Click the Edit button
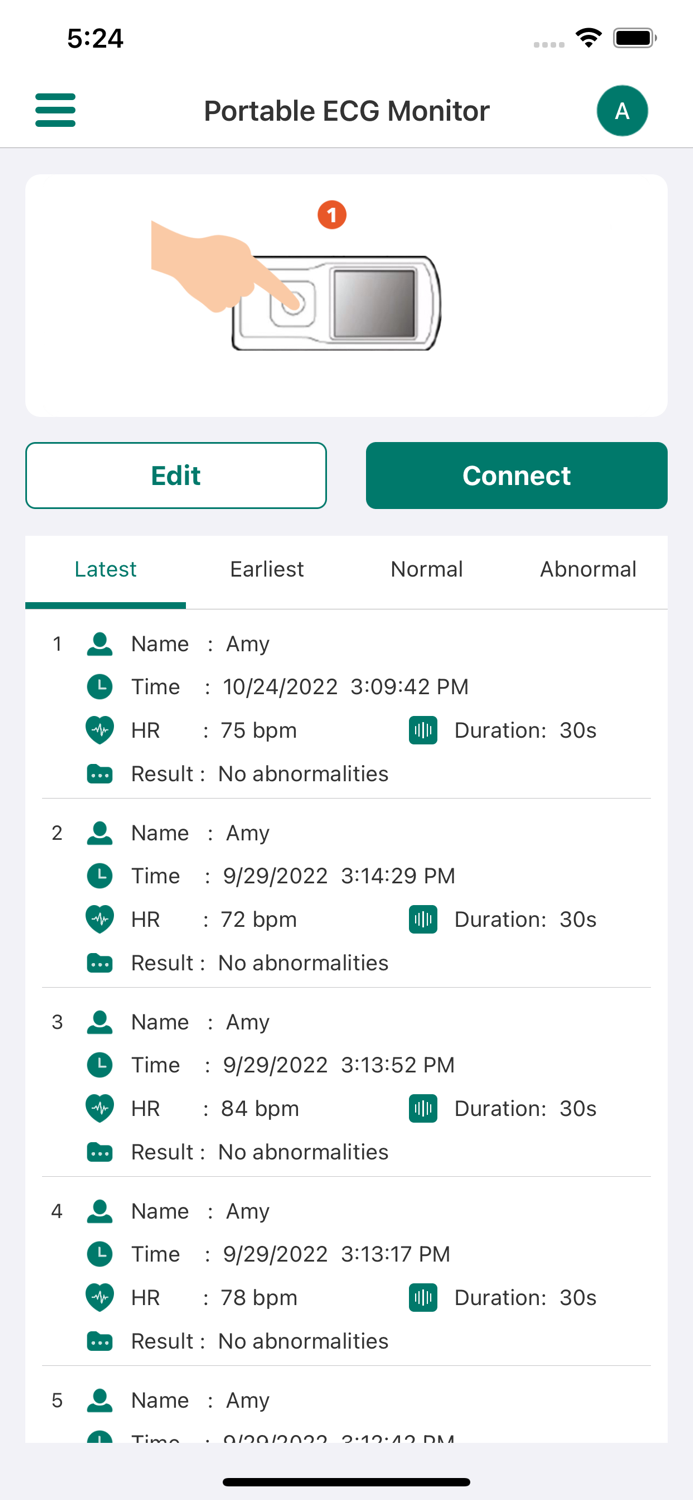693x1500 pixels. (176, 475)
